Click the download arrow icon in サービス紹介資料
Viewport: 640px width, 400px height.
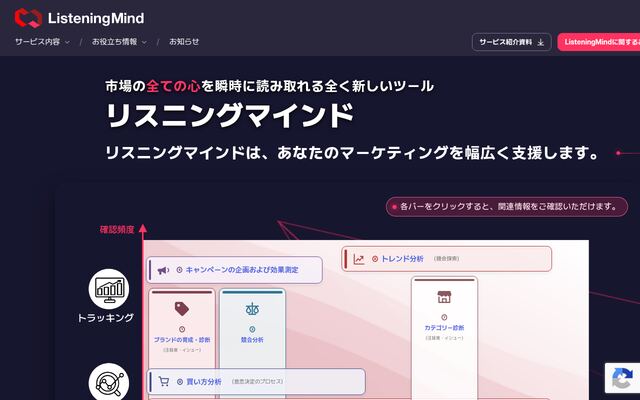pyautogui.click(x=541, y=42)
